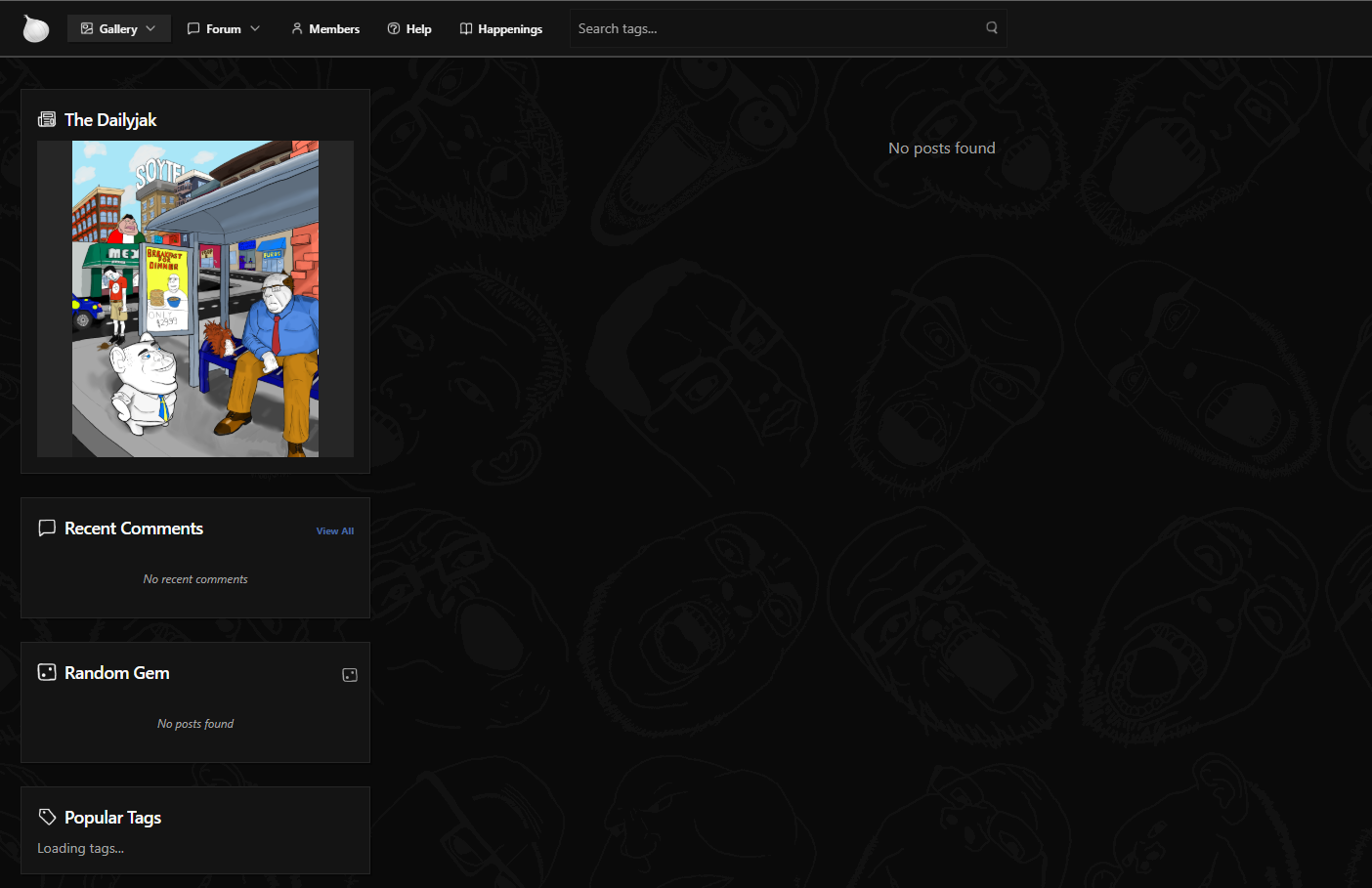
Task: Click the person icon beside Members
Action: coord(297,29)
